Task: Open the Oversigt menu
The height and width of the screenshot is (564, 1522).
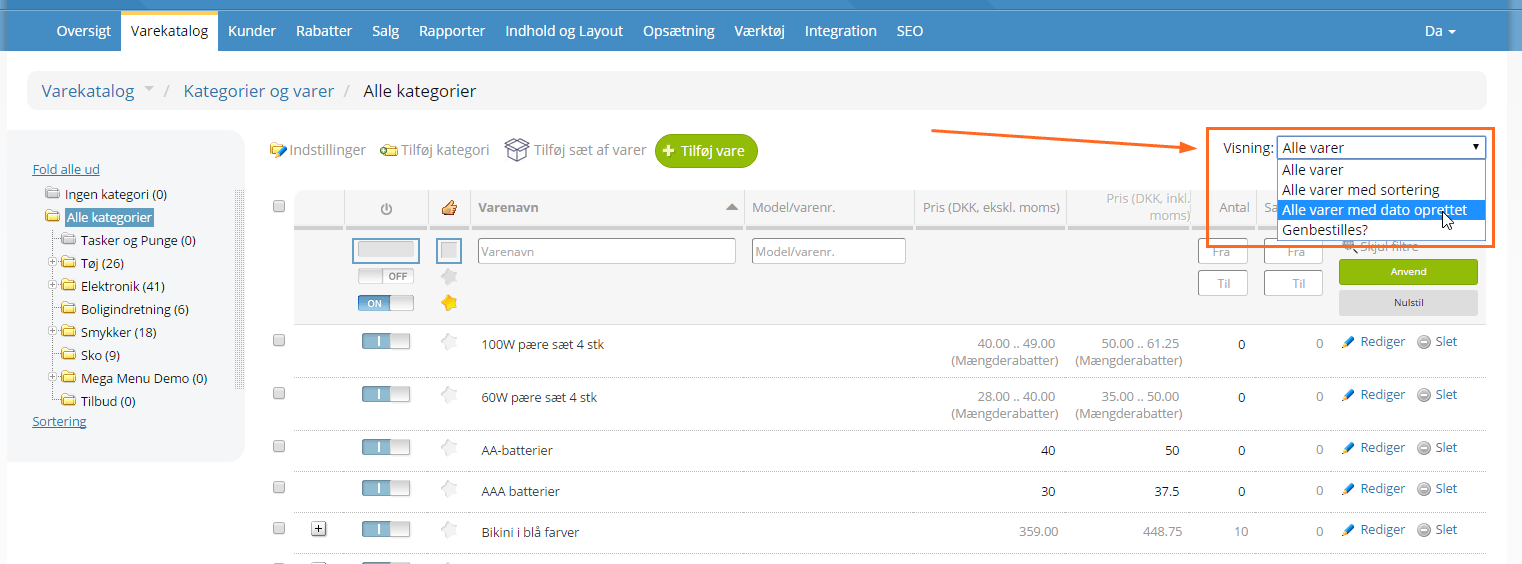Action: 84,31
